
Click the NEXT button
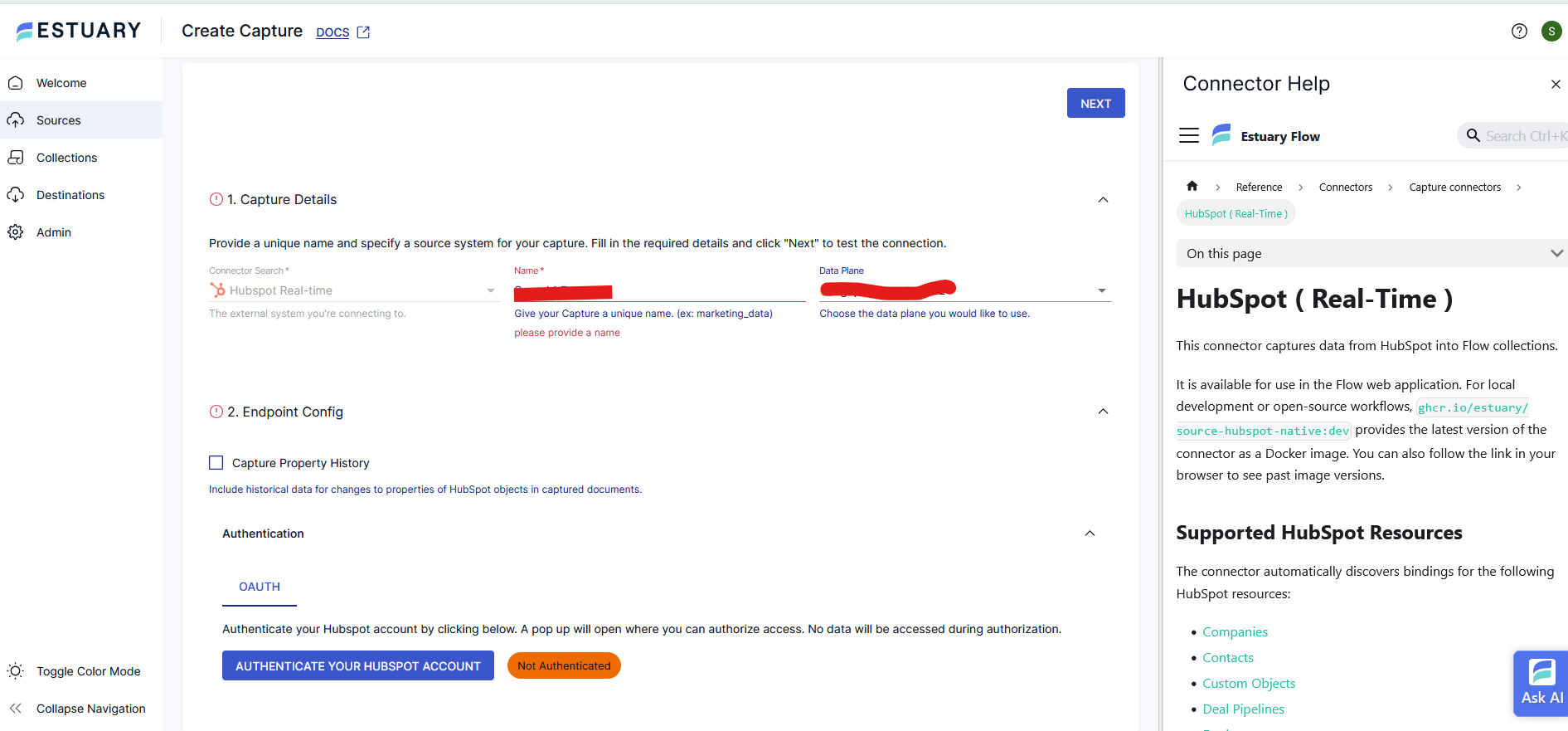click(1095, 103)
